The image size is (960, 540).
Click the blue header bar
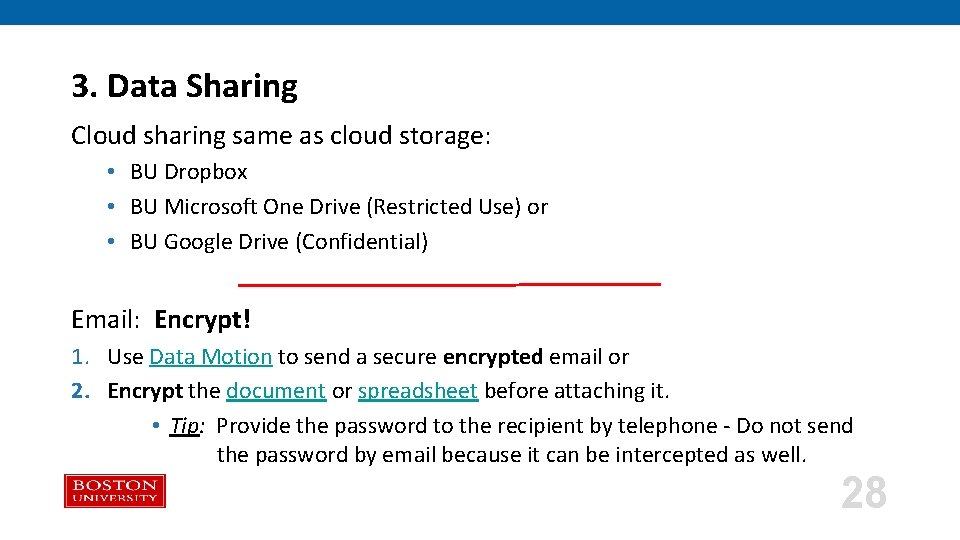(x=480, y=12)
